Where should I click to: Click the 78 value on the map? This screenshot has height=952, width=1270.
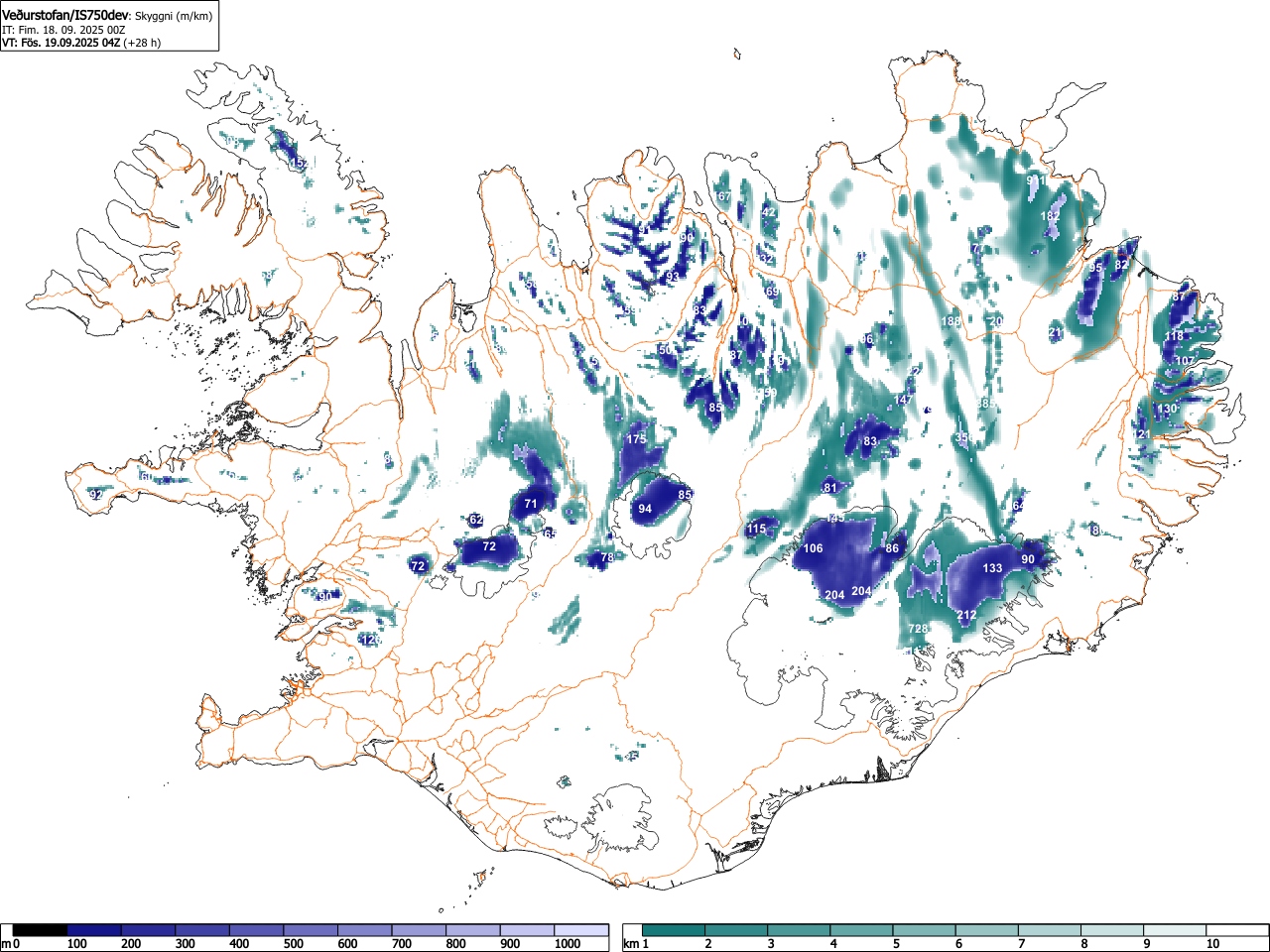(x=607, y=557)
